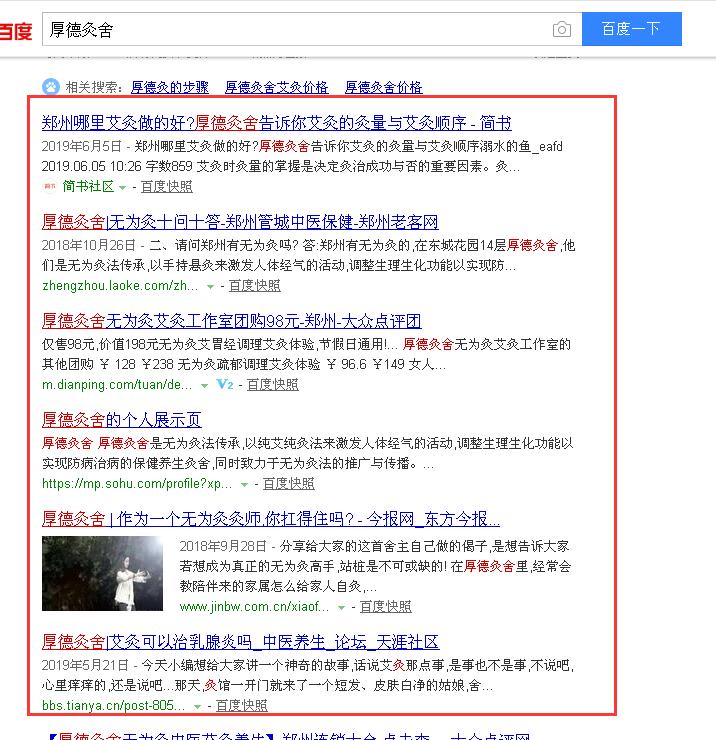Open the arrow next to bbs.tianya.cn
Image resolution: width=716 pixels, height=740 pixels.
(197, 706)
